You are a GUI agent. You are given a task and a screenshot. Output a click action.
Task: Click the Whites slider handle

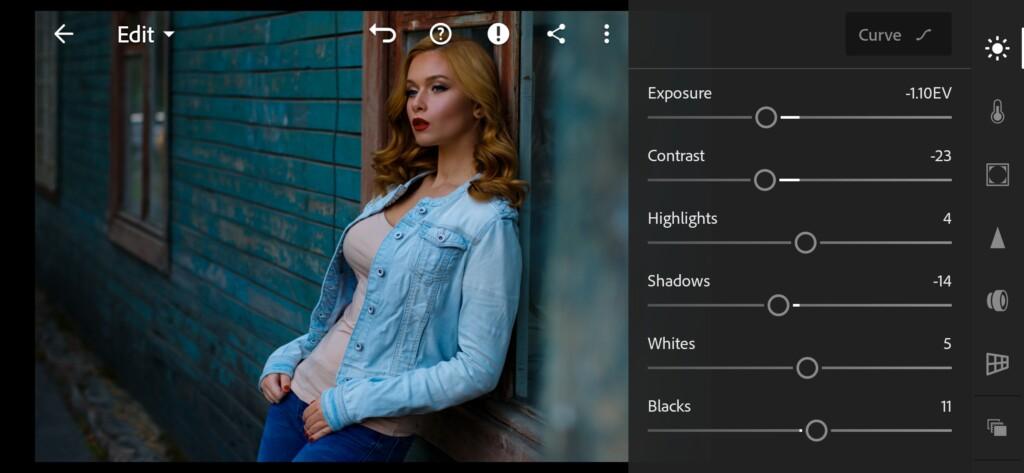[807, 368]
